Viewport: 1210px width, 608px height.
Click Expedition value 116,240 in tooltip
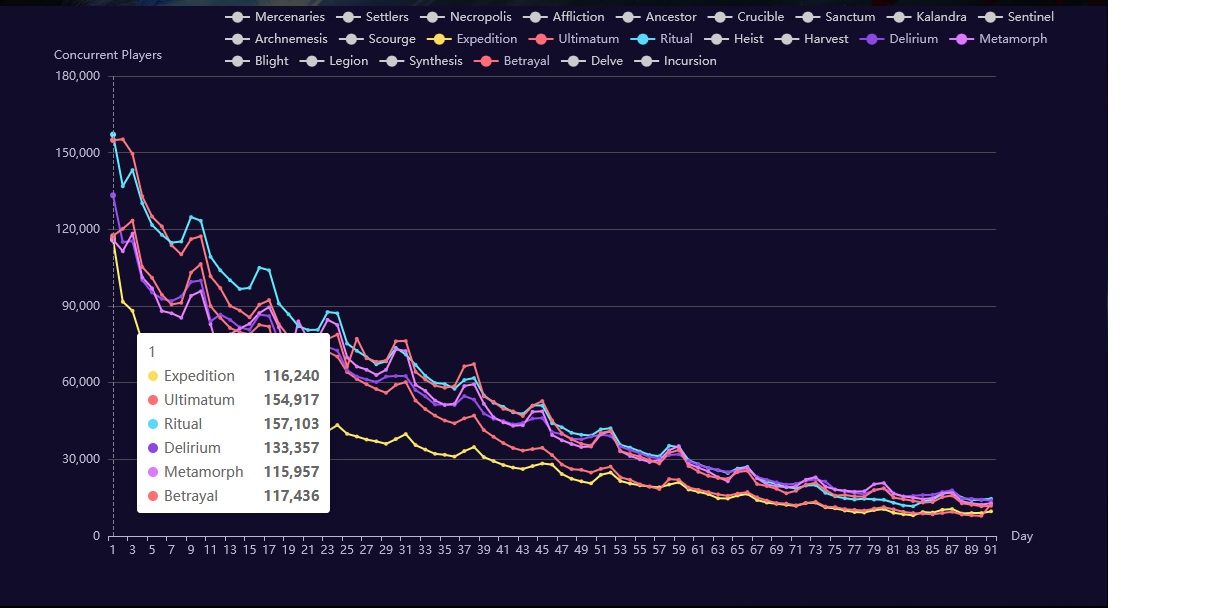(292, 376)
